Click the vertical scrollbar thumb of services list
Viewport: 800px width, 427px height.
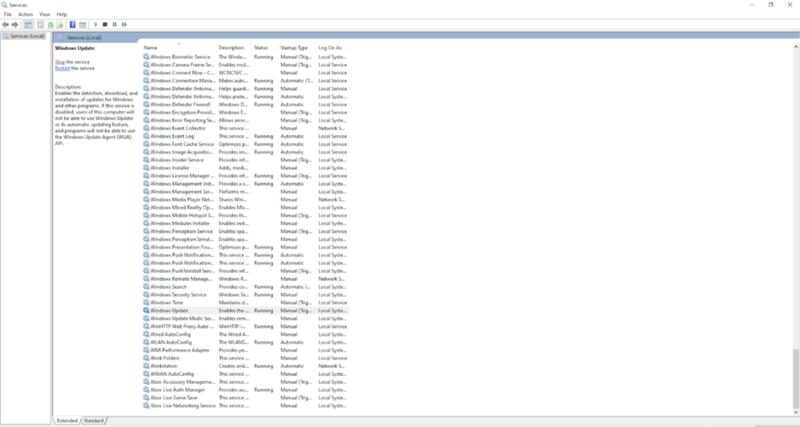tap(796, 378)
